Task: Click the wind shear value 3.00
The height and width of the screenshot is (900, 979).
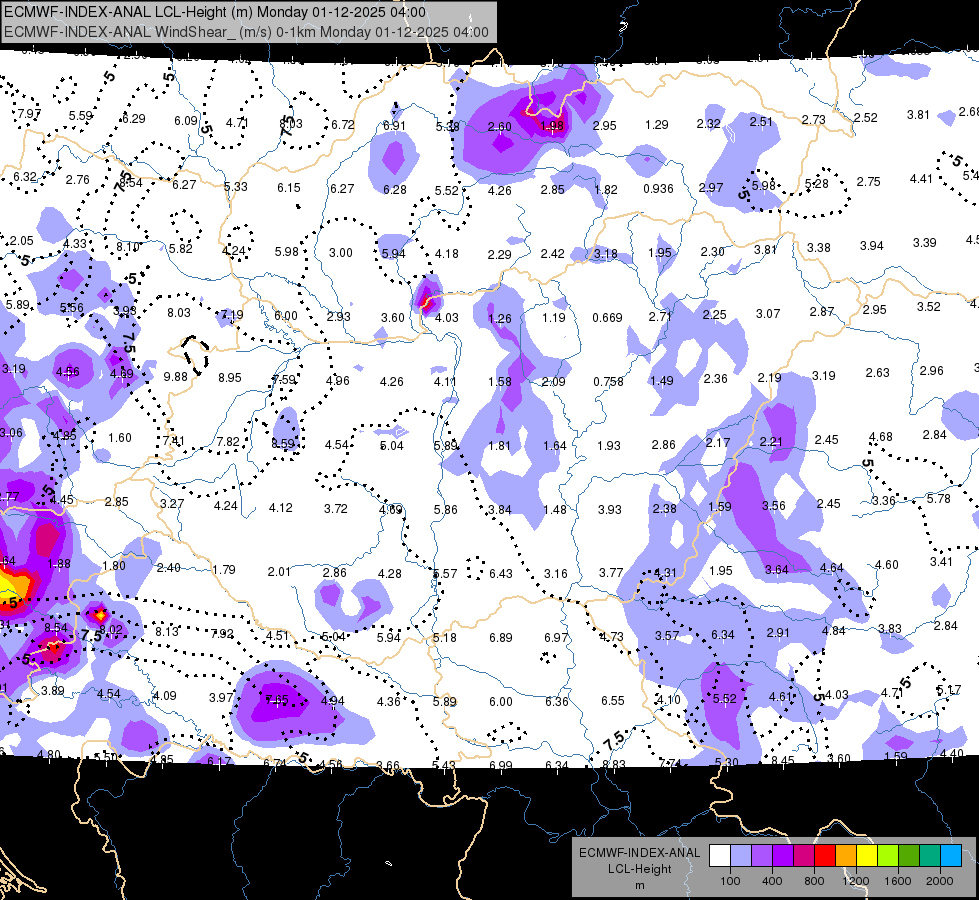Action: point(341,252)
